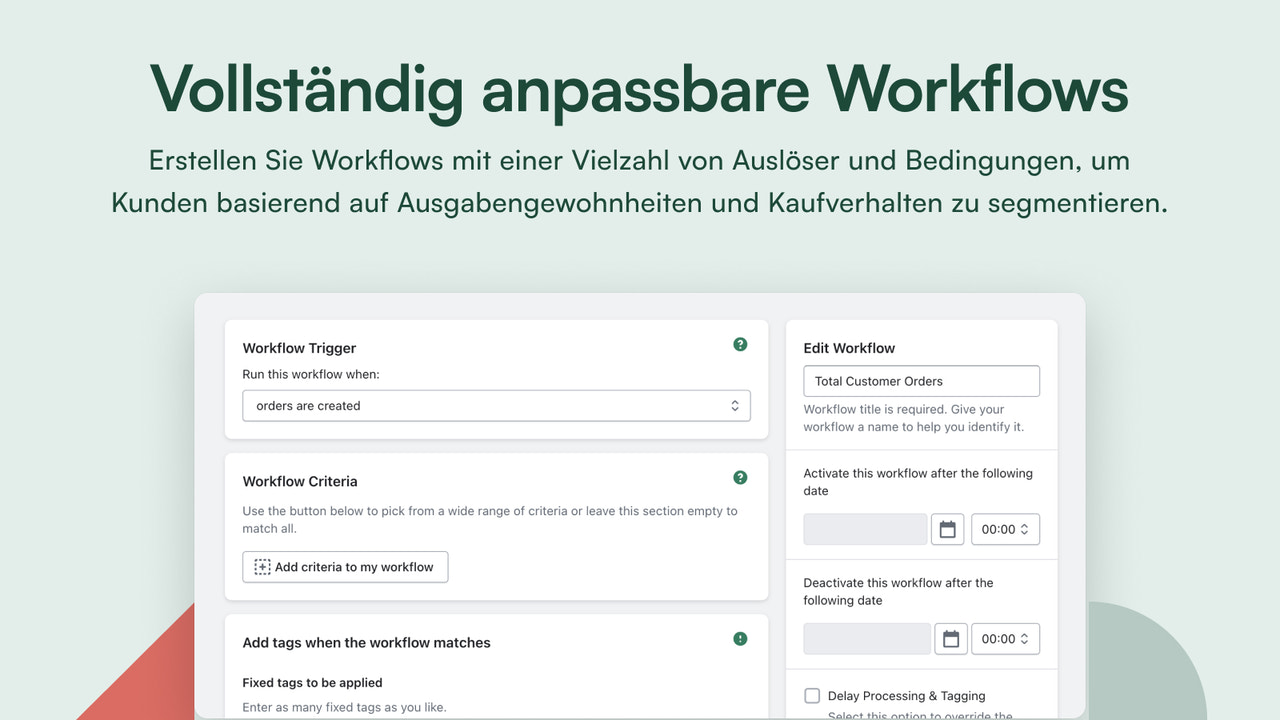
Task: Open help icon for Workflow Criteria
Action: point(740,478)
